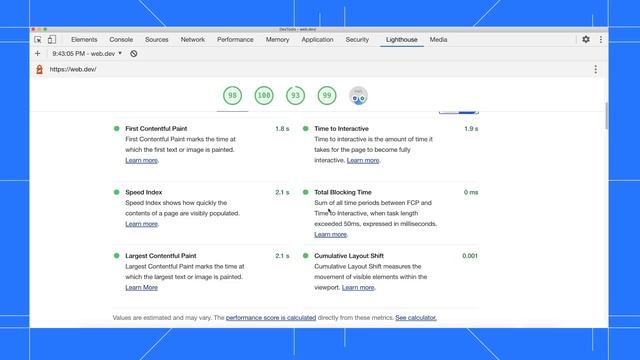Click the report vertical scrollbar thumb
Viewport: 640px width, 360px height.
606,116
